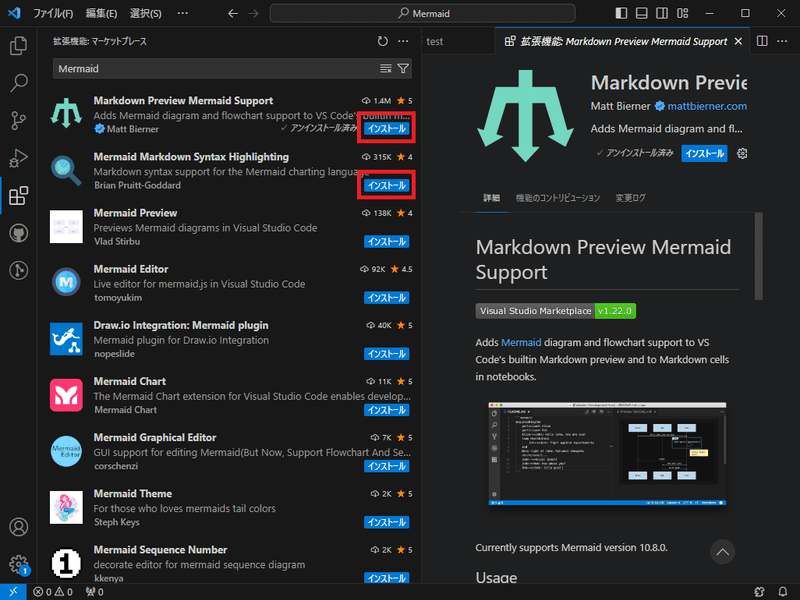This screenshot has height=600, width=800.
Task: Select the Explorer icon in the activity bar
Action: (x=18, y=46)
